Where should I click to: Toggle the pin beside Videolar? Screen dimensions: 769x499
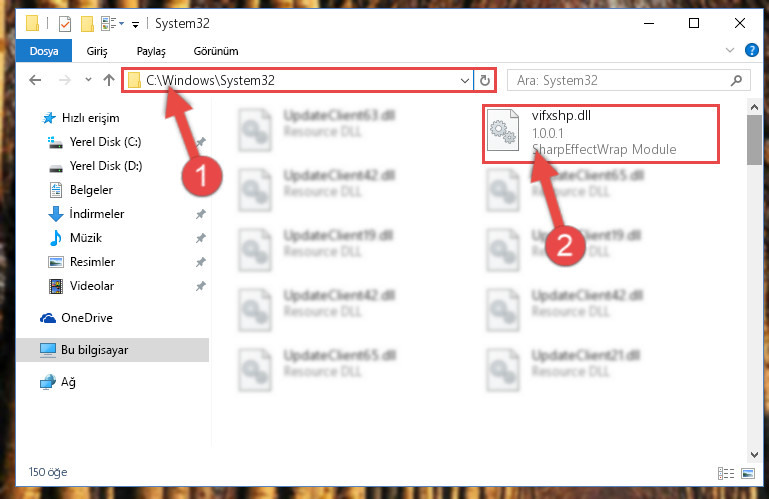pos(200,286)
